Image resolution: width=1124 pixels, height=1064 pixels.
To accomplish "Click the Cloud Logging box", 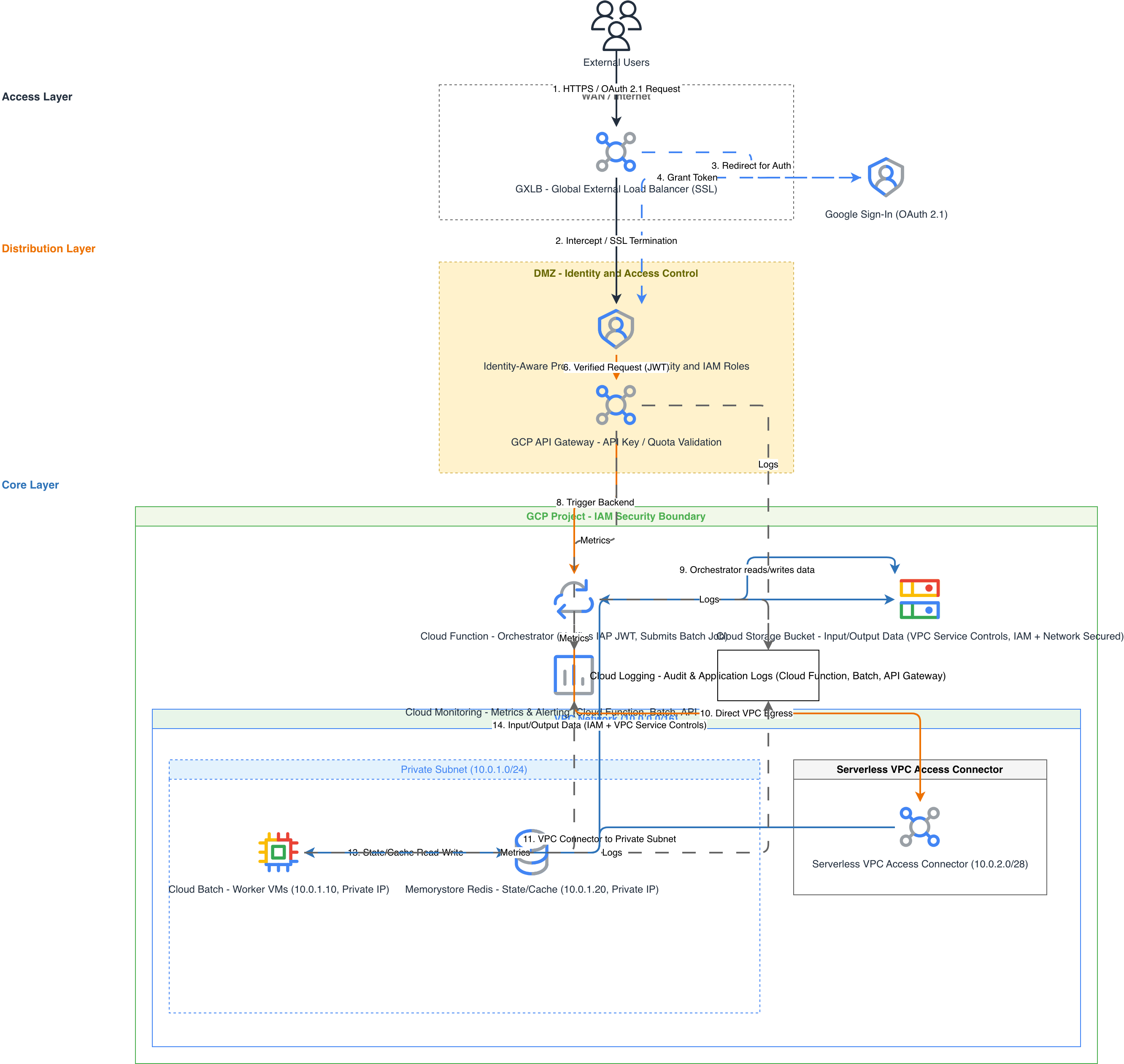I will pos(768,675).
